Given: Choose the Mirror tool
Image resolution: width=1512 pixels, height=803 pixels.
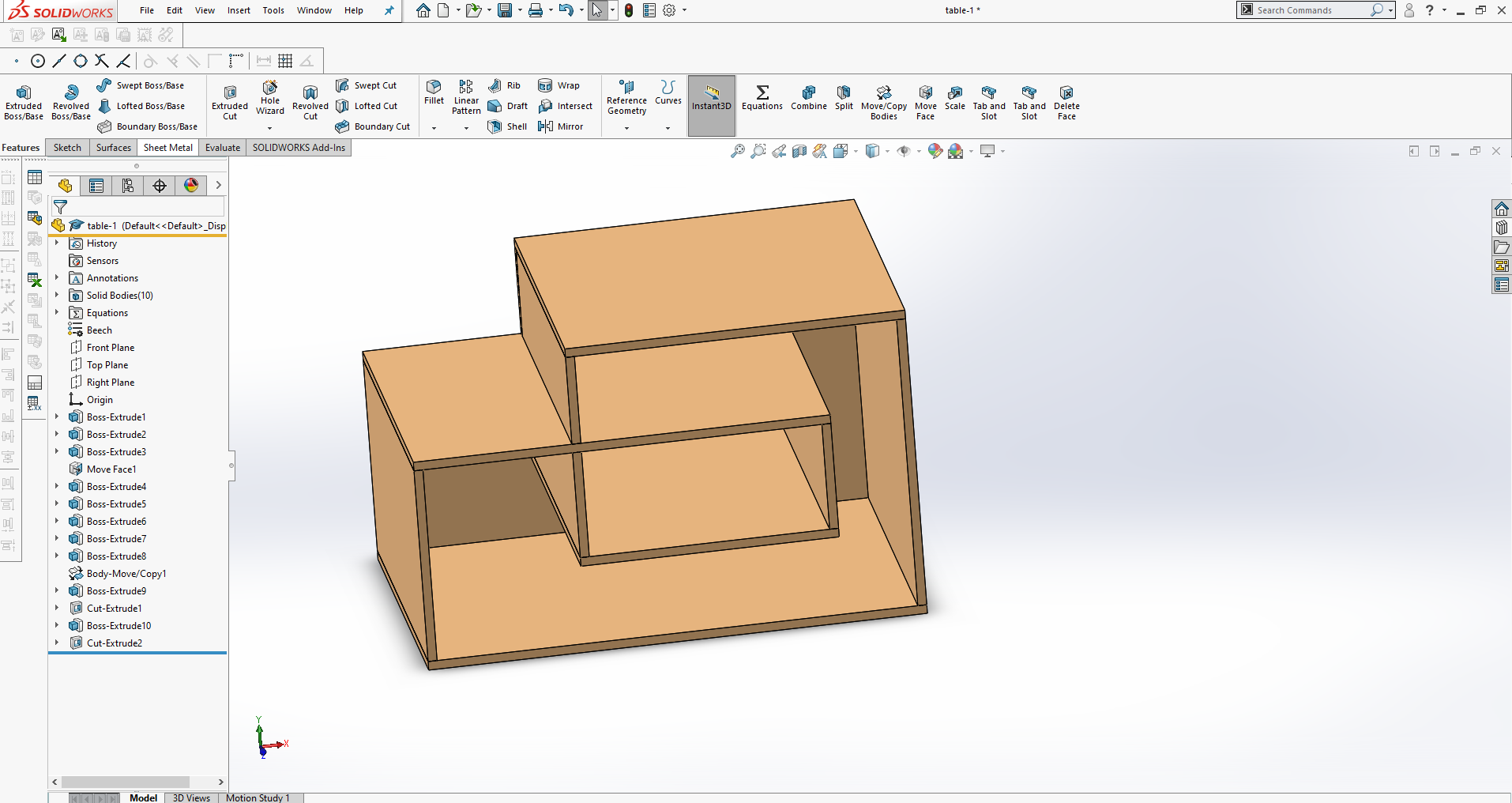Looking at the screenshot, I should (x=560, y=126).
